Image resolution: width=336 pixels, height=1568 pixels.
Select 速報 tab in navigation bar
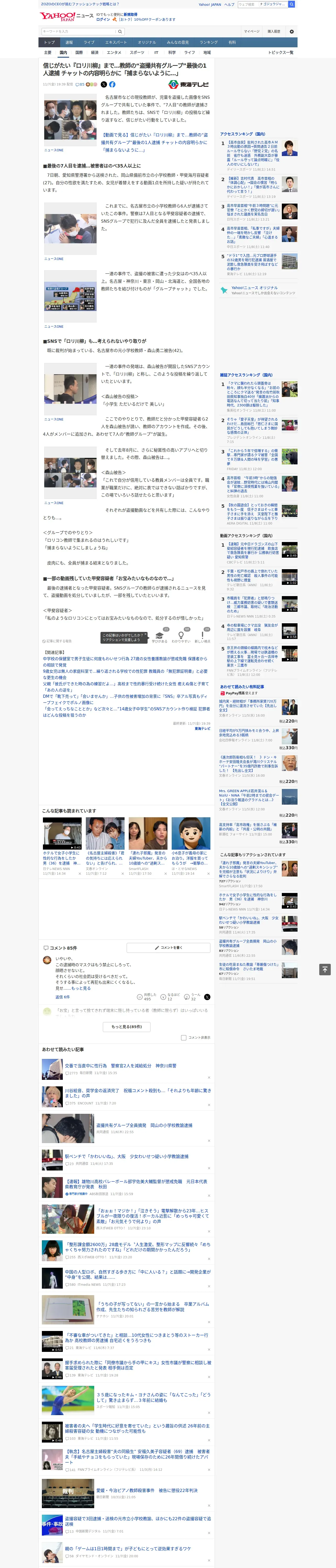69,42
